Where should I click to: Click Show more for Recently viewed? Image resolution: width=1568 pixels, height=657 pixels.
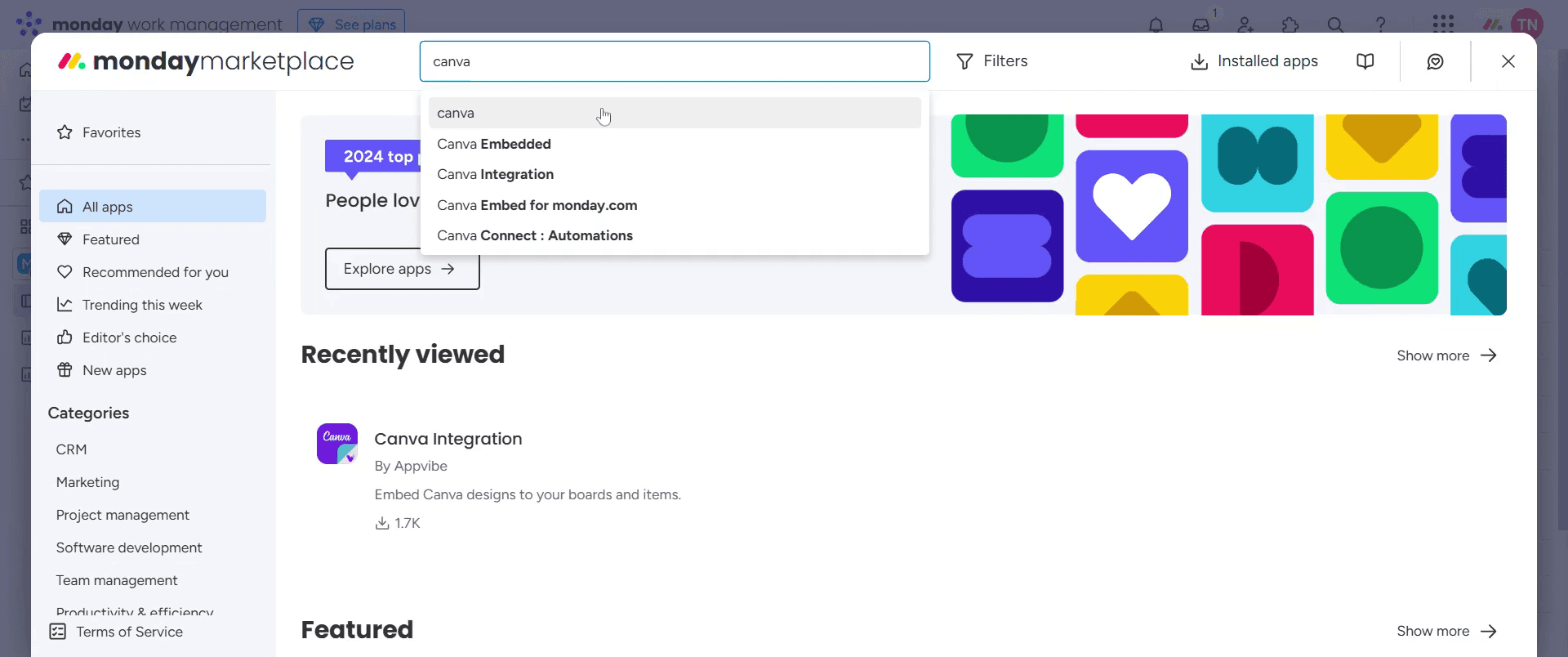(x=1446, y=355)
